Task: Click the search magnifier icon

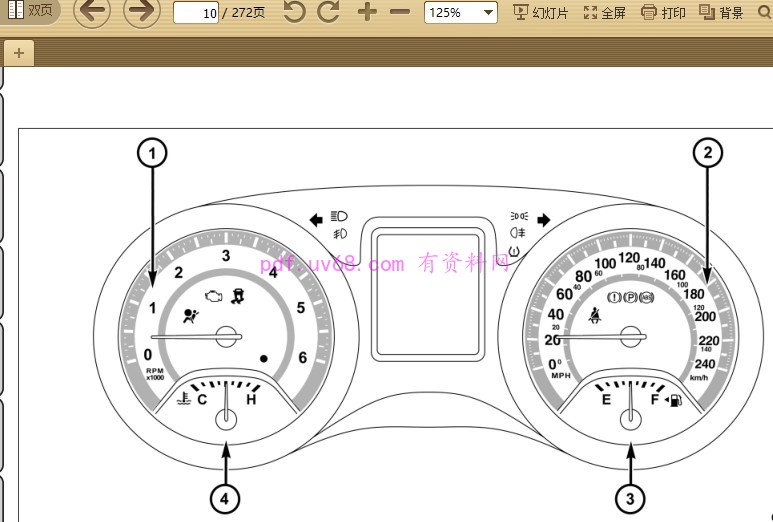Action: click(x=765, y=13)
